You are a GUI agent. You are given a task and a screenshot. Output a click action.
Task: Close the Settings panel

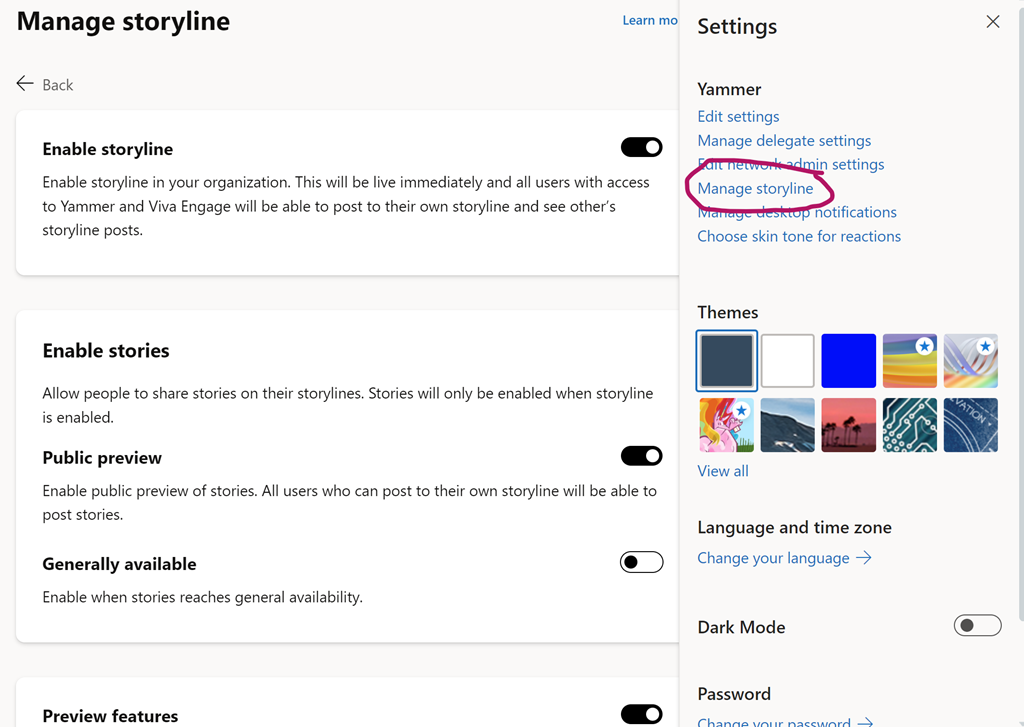pyautogui.click(x=992, y=22)
